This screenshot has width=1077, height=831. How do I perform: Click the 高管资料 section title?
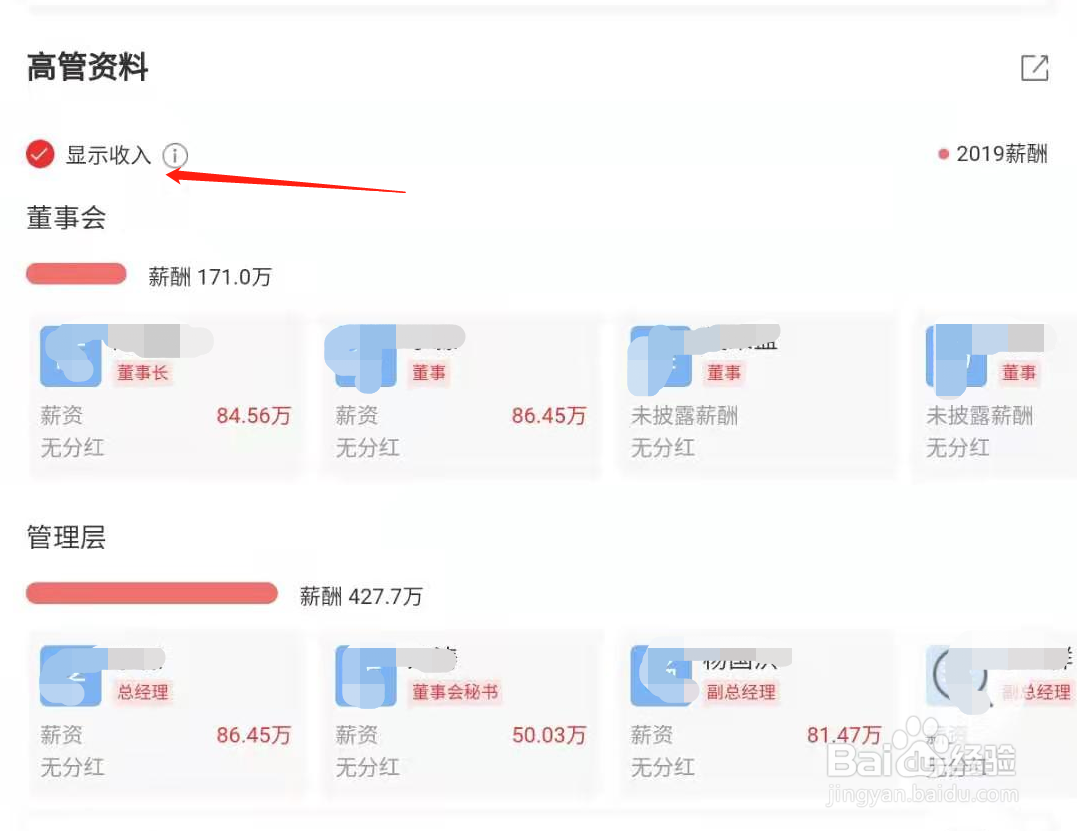pos(87,67)
